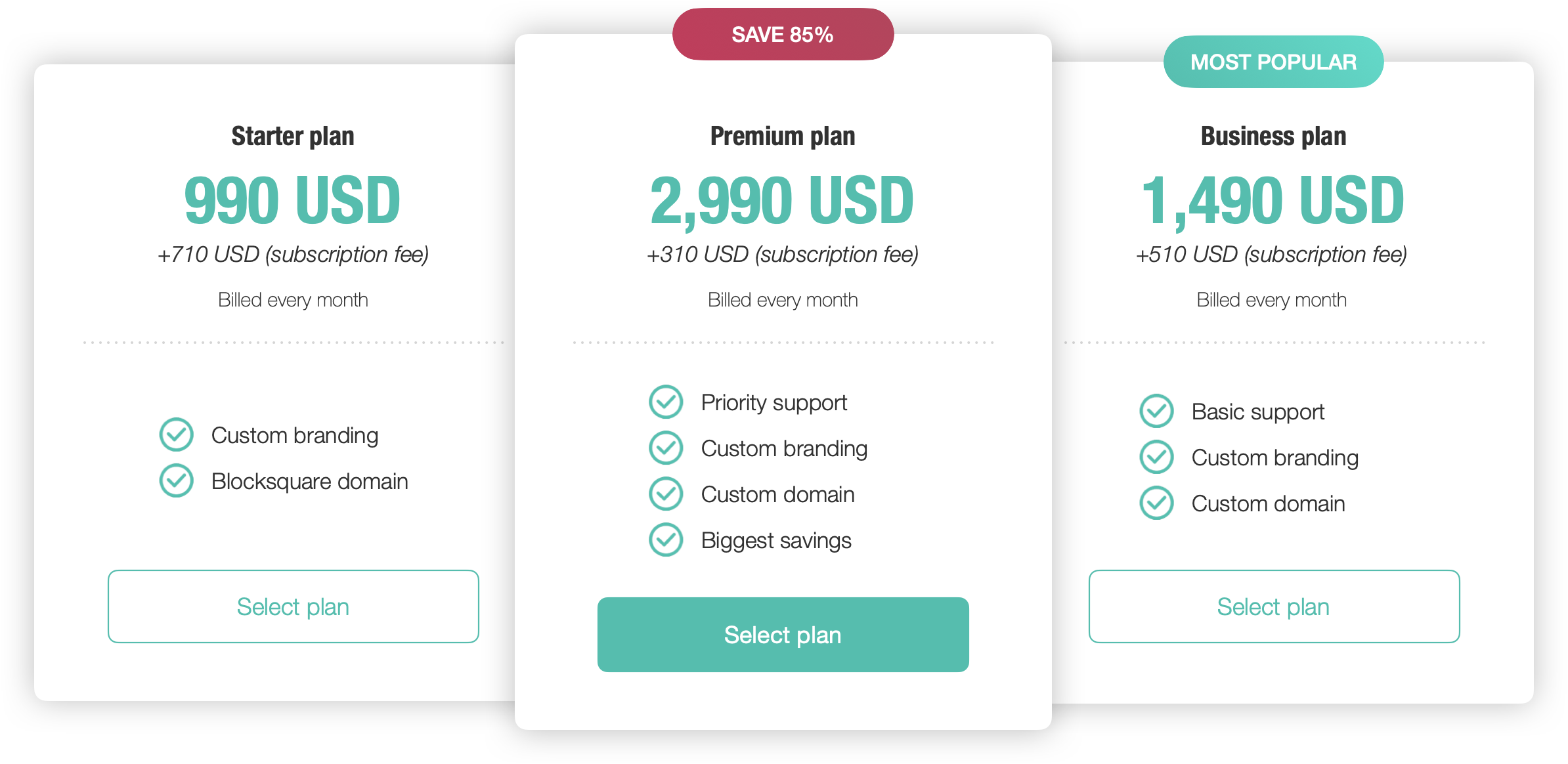The height and width of the screenshot is (764, 1568).
Task: Click checkmark icon next to Blocksquare domain
Action: 177,480
